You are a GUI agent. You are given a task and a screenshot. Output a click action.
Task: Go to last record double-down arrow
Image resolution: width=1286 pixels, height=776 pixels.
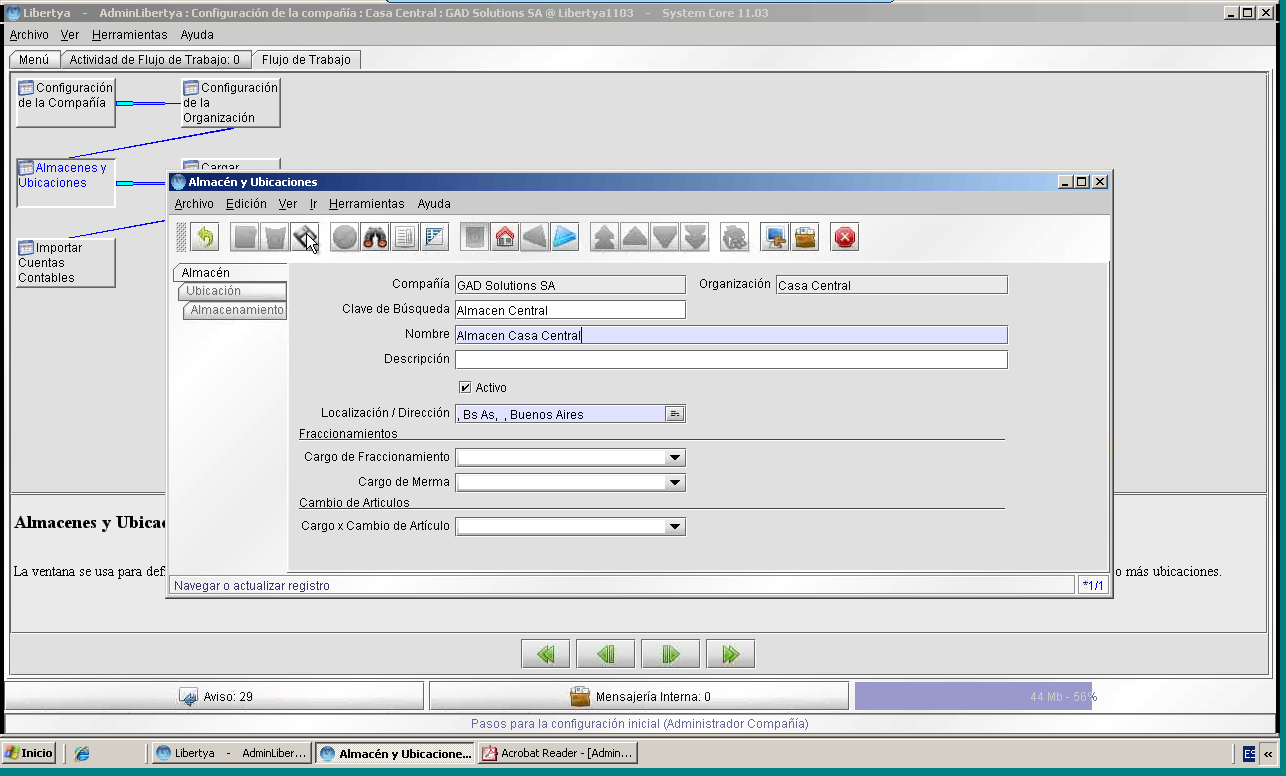click(695, 237)
